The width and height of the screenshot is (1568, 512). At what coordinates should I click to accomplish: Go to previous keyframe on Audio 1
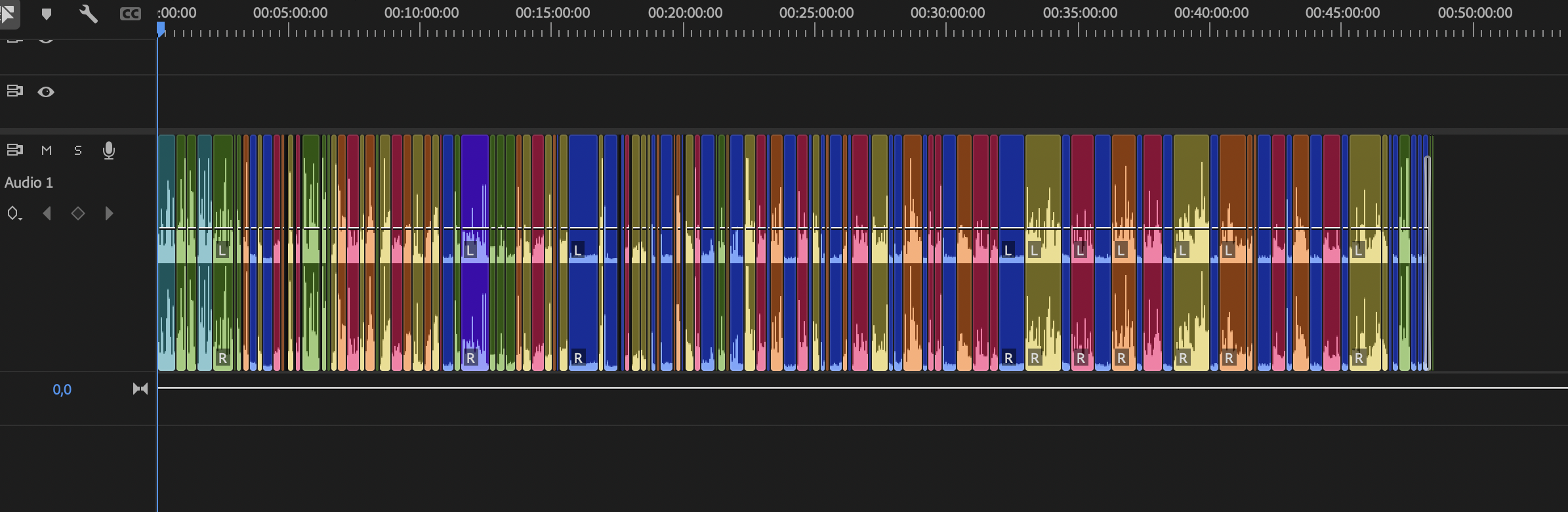47,213
